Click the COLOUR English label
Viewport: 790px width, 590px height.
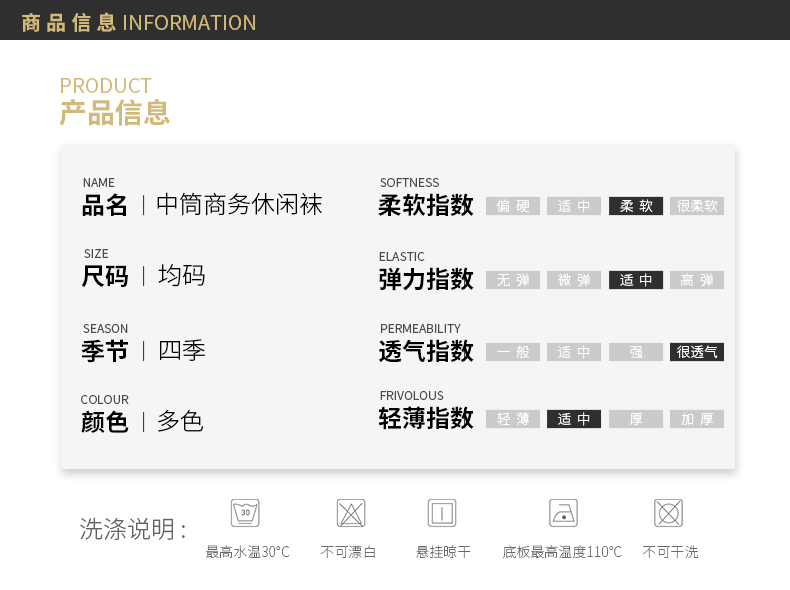(104, 400)
